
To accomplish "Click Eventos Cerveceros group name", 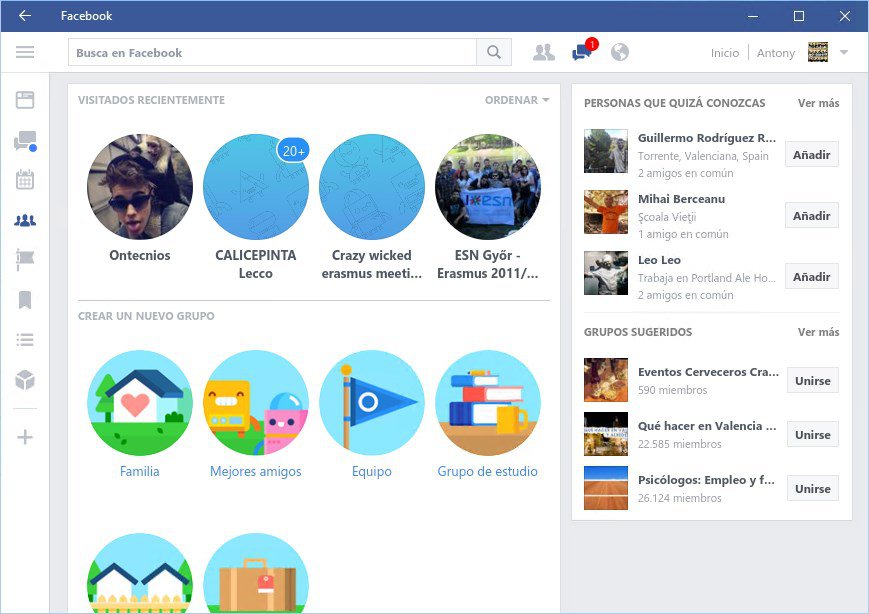I will coord(708,371).
